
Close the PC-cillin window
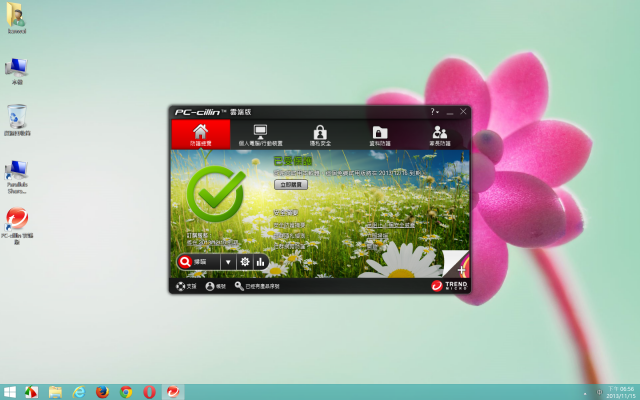463,111
